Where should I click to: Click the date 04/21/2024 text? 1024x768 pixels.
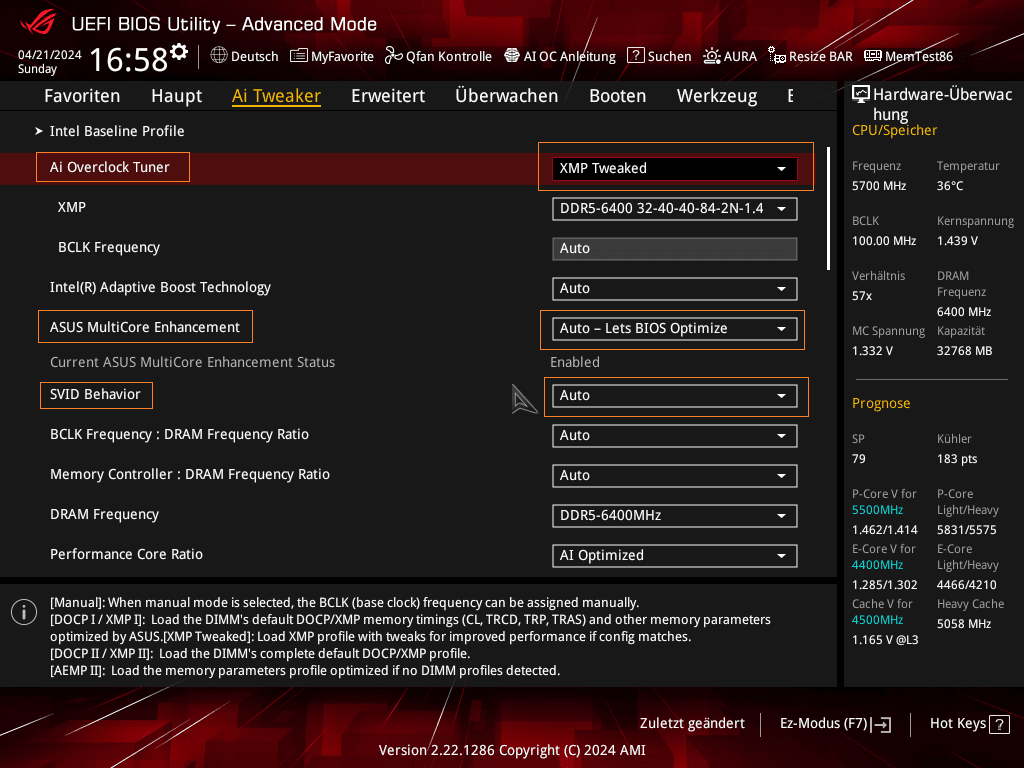point(50,55)
